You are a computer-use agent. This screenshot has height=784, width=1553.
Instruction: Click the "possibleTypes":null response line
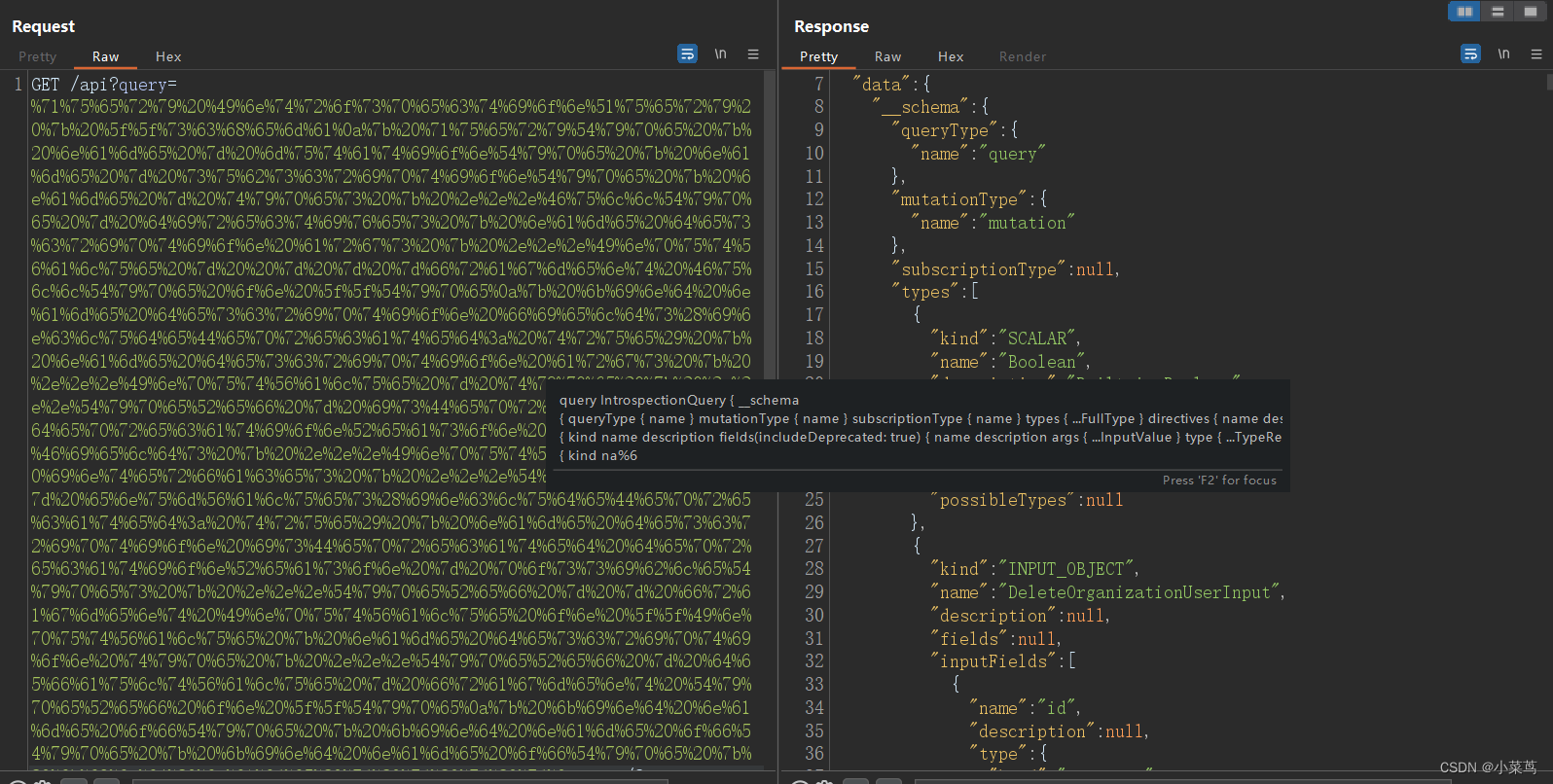(x=1027, y=500)
